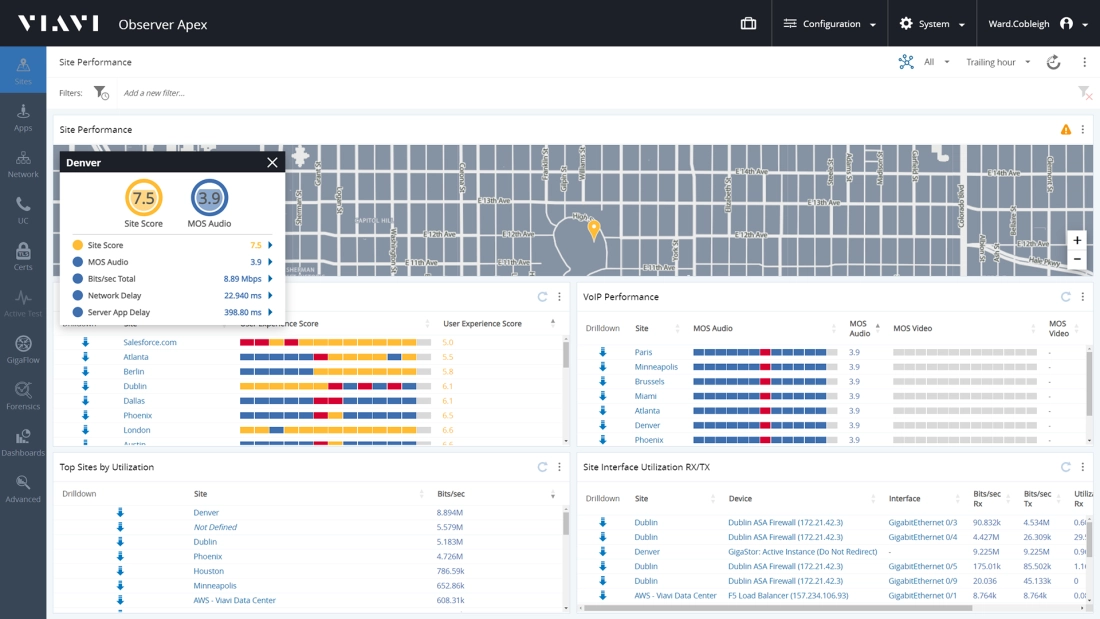This screenshot has height=619, width=1100.
Task: Close the Denver popup
Action: point(272,163)
